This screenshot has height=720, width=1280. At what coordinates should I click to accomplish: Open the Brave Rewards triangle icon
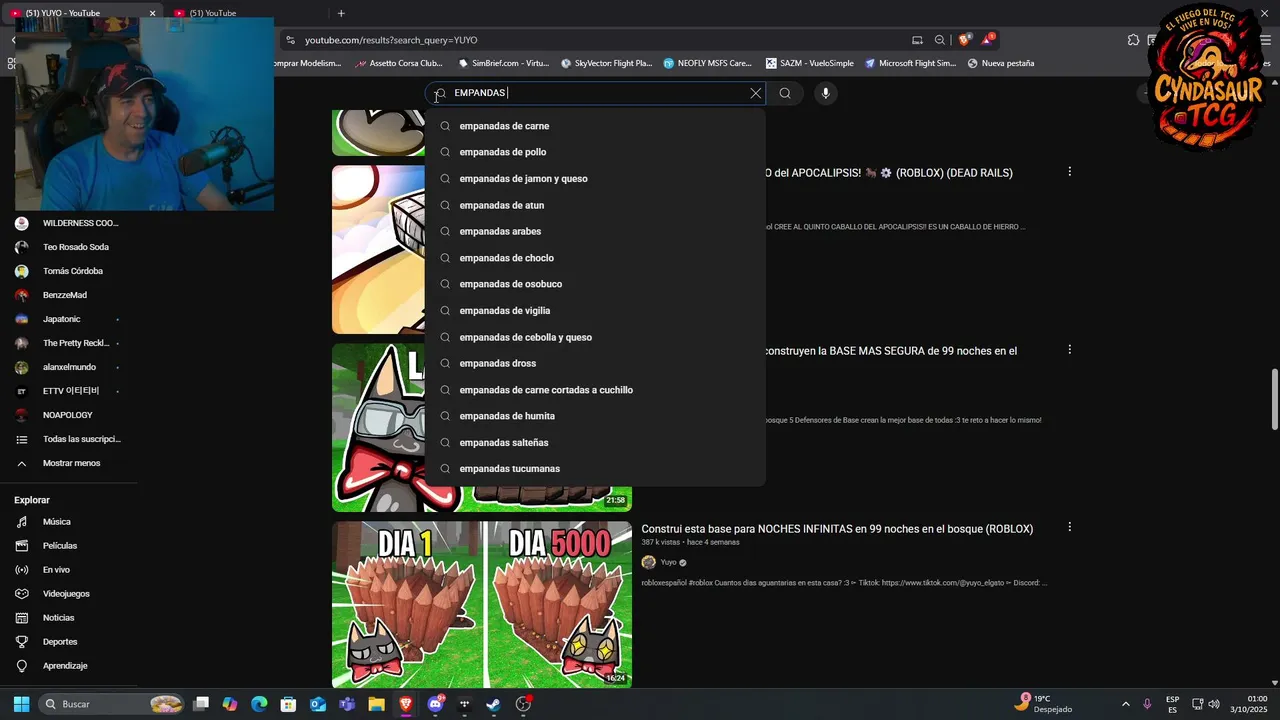pos(988,40)
